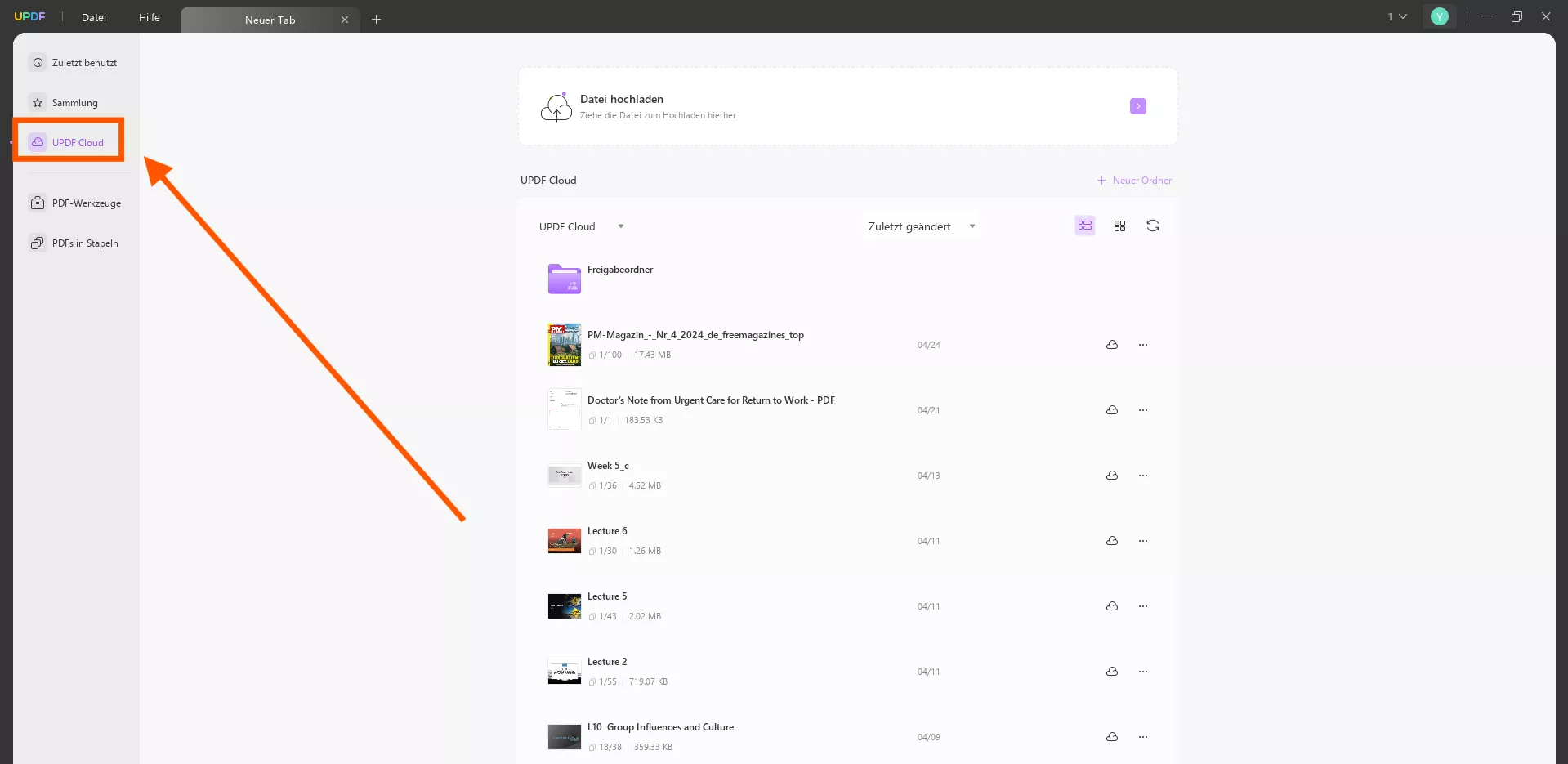Open more options for L10 Group Influences

click(1143, 737)
